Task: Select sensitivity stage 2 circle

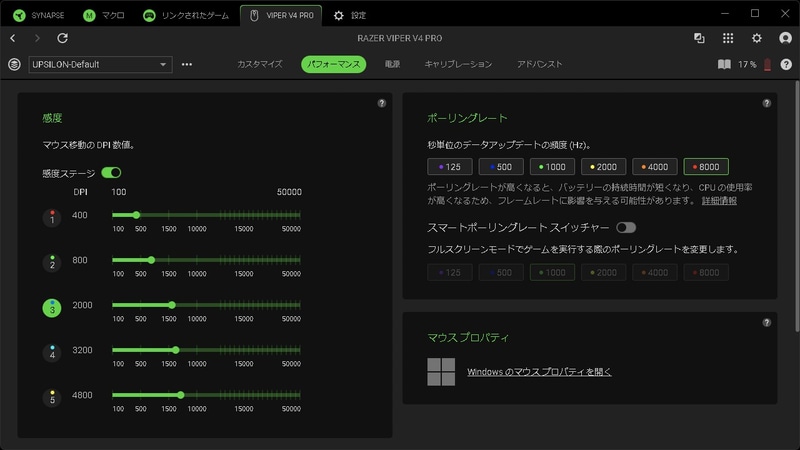Action: click(x=52, y=263)
